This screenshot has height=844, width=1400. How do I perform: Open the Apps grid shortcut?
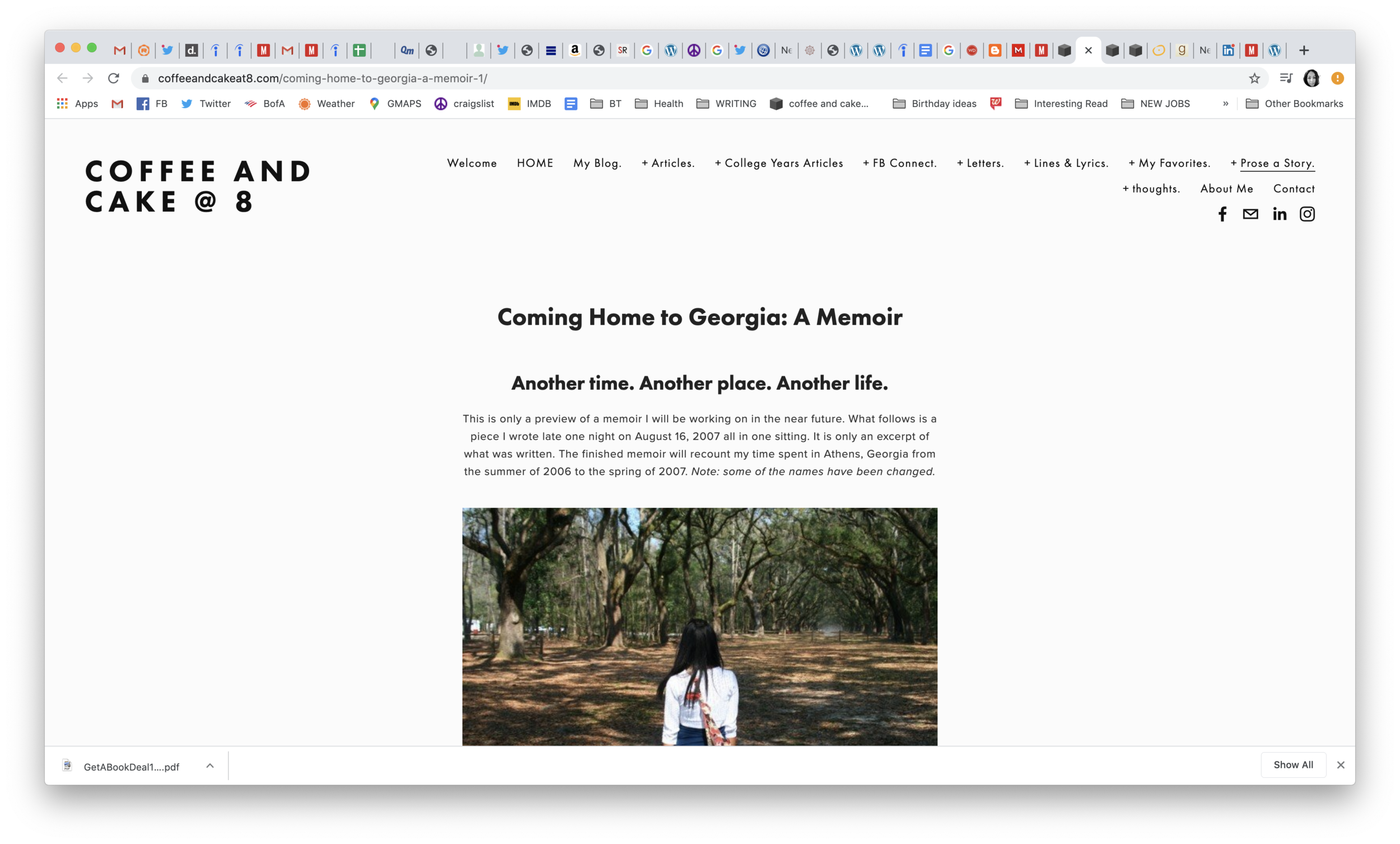coord(77,104)
